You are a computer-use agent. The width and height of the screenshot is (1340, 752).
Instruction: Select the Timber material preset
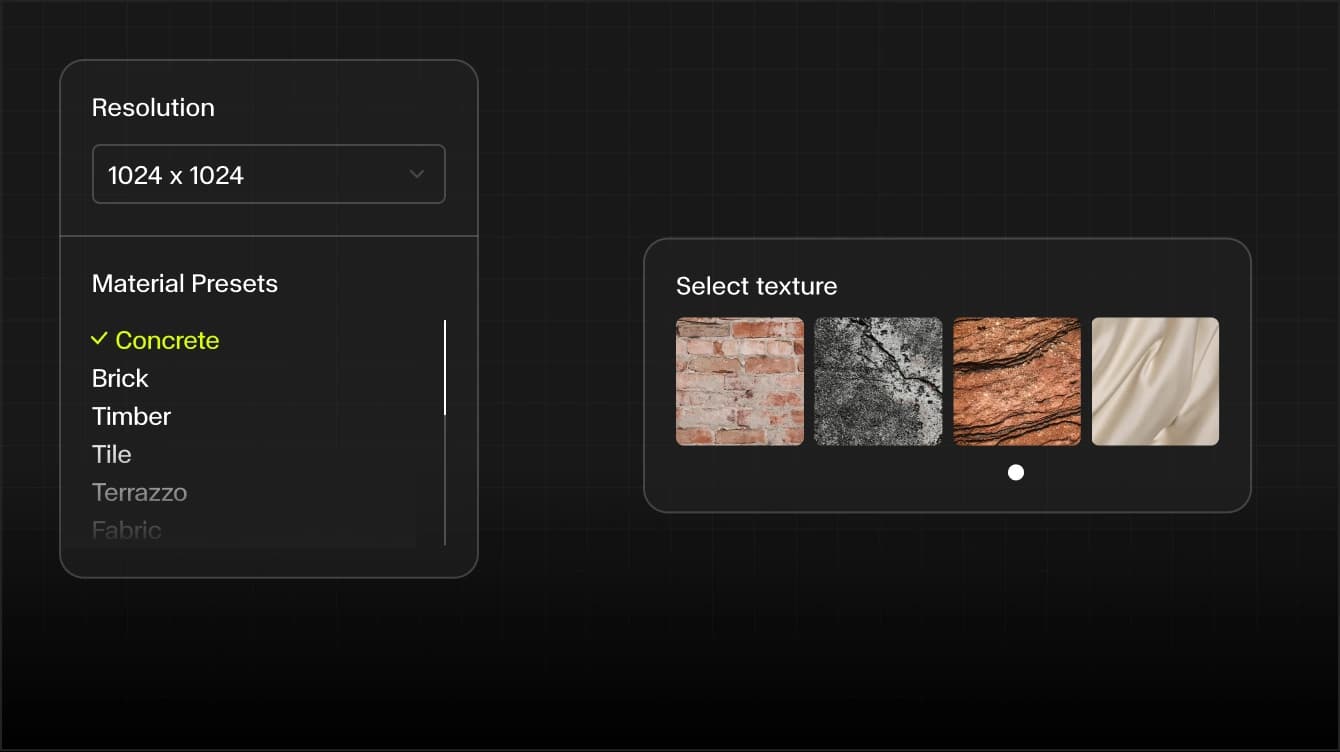(131, 416)
